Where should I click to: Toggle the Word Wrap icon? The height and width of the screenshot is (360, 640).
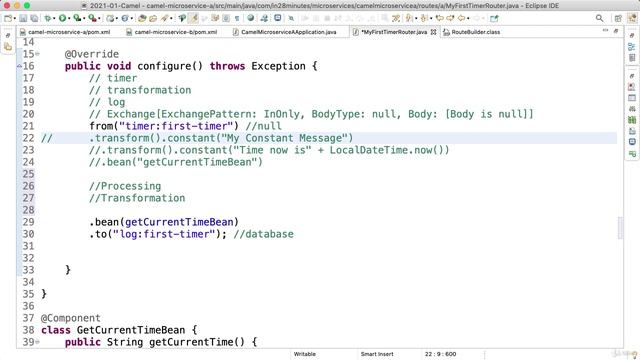click(215, 18)
